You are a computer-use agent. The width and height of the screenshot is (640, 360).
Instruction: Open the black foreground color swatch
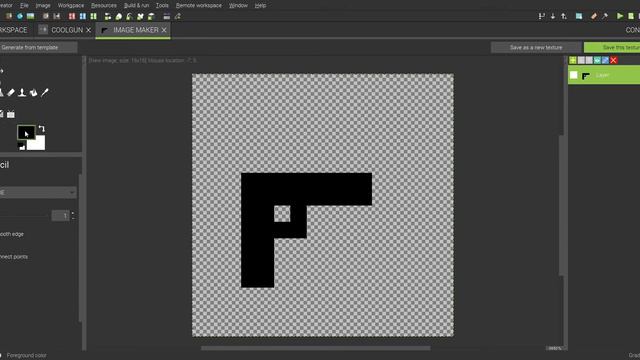pos(26,133)
